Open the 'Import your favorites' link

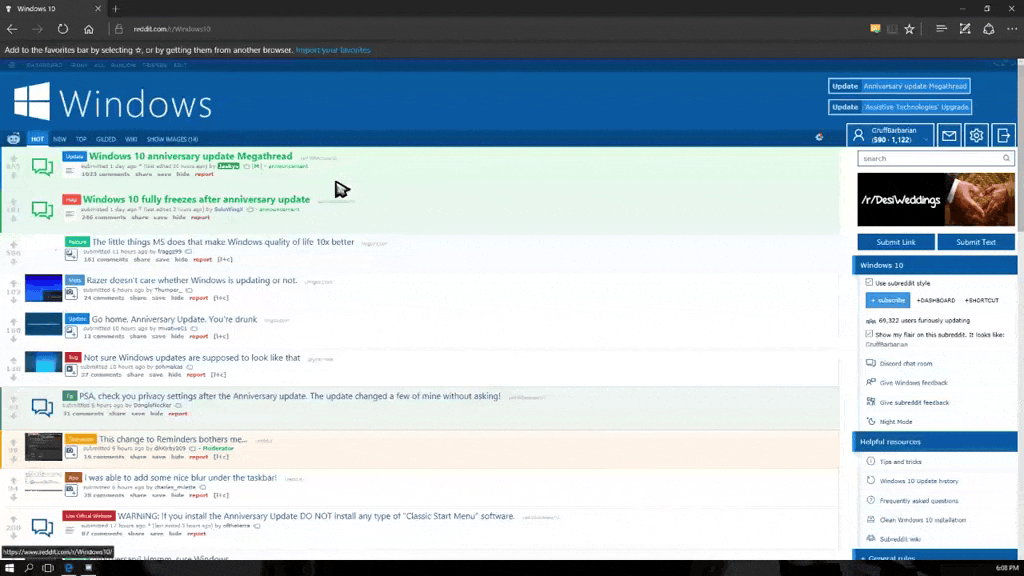click(333, 50)
